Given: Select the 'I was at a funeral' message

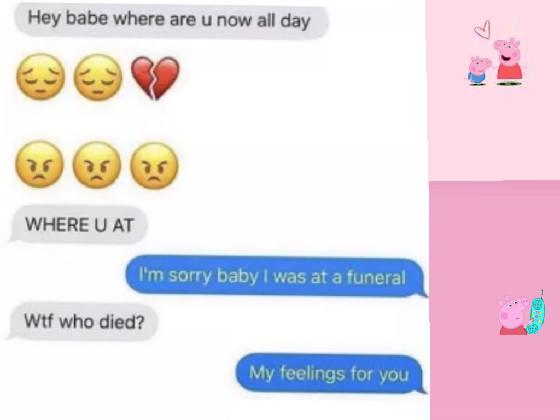Looking at the screenshot, I should (x=276, y=276).
